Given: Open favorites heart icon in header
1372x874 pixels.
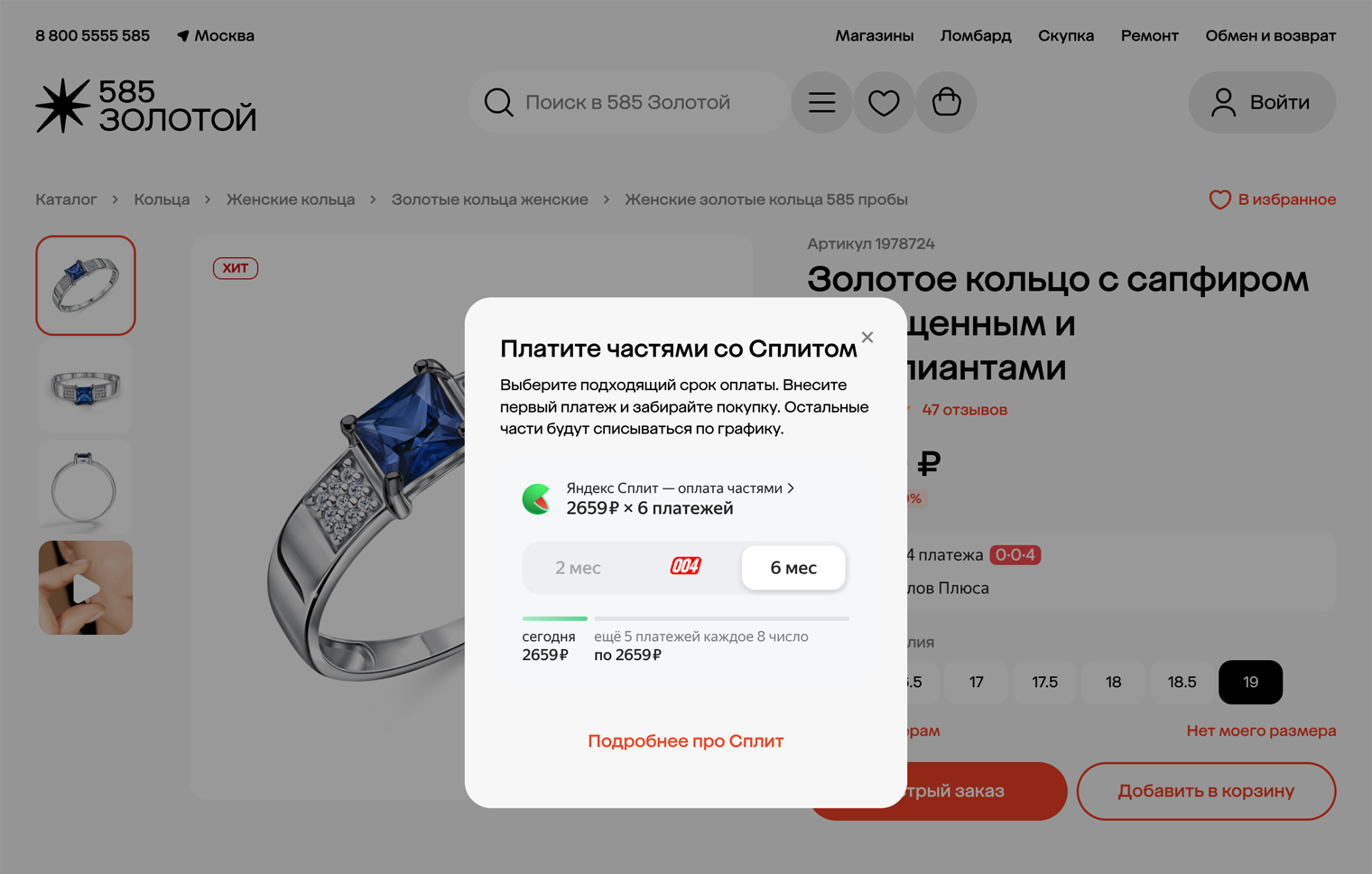Looking at the screenshot, I should click(884, 102).
